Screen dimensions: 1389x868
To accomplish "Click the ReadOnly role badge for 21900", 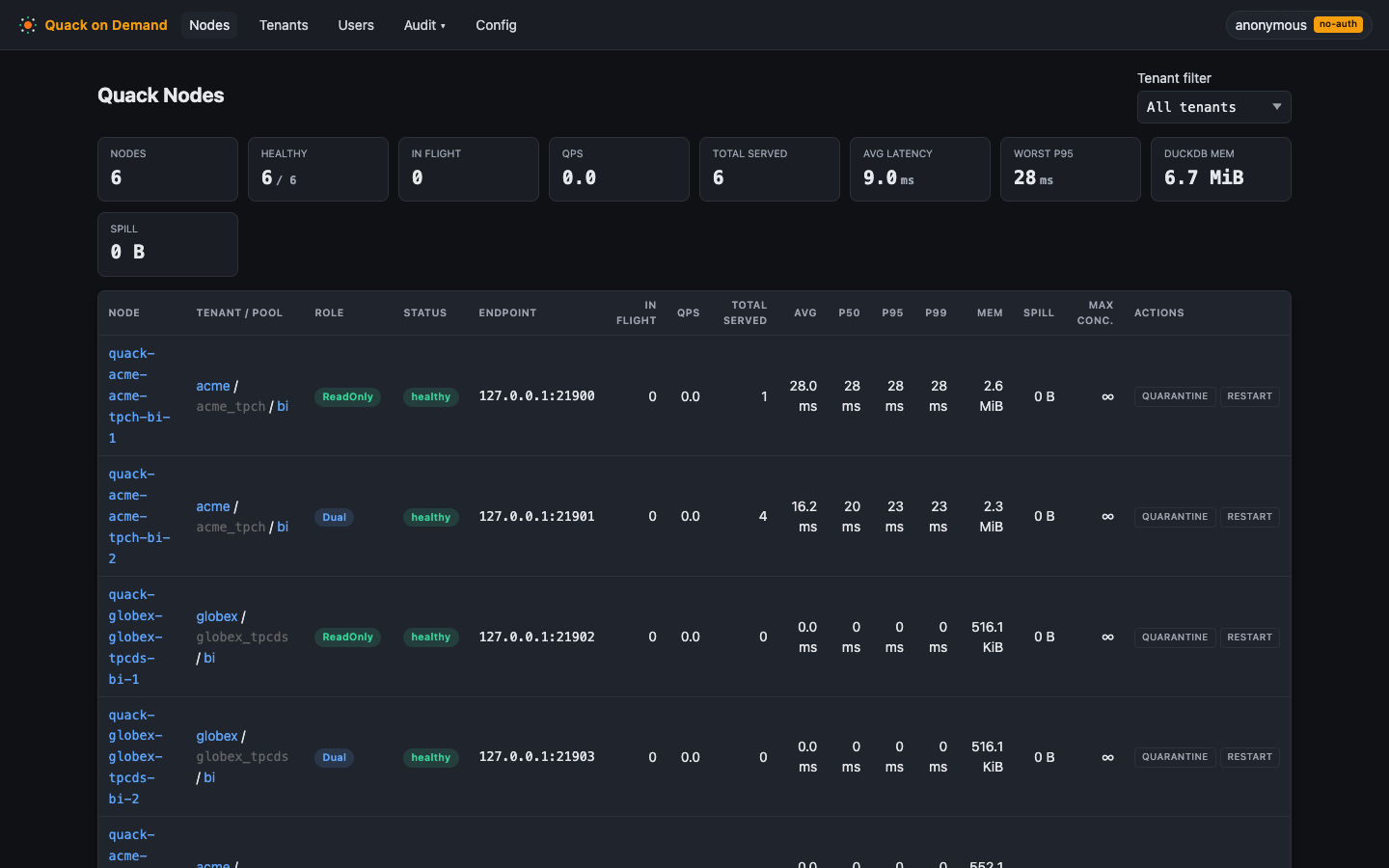I will 347,396.
